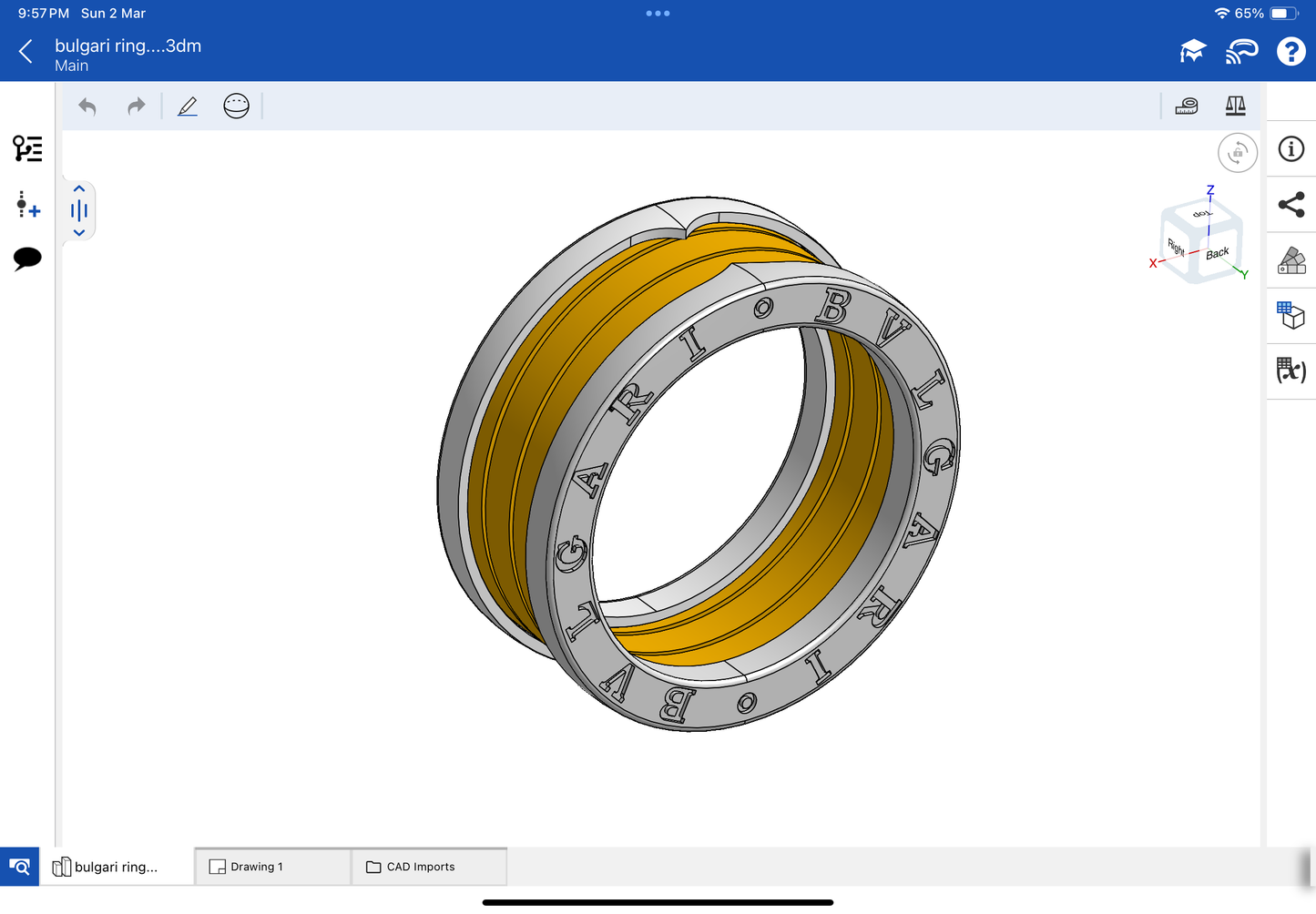Tap the back arrow to exit document
This screenshot has height=914, width=1316.
tap(26, 52)
